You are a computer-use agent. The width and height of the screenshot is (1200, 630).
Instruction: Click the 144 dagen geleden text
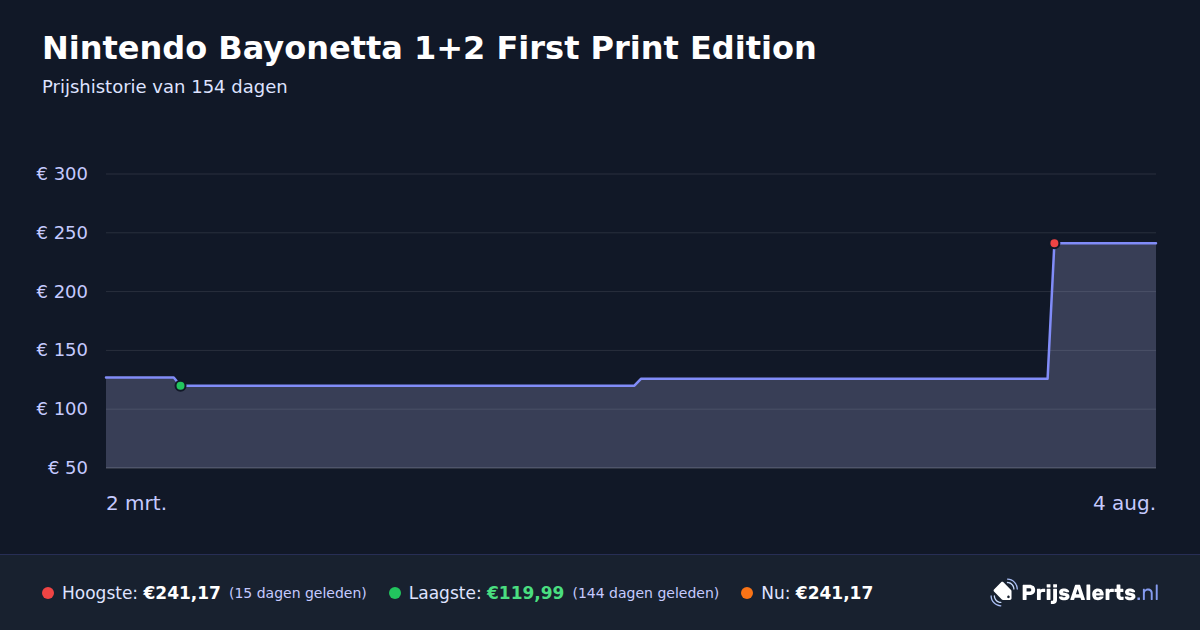[646, 593]
